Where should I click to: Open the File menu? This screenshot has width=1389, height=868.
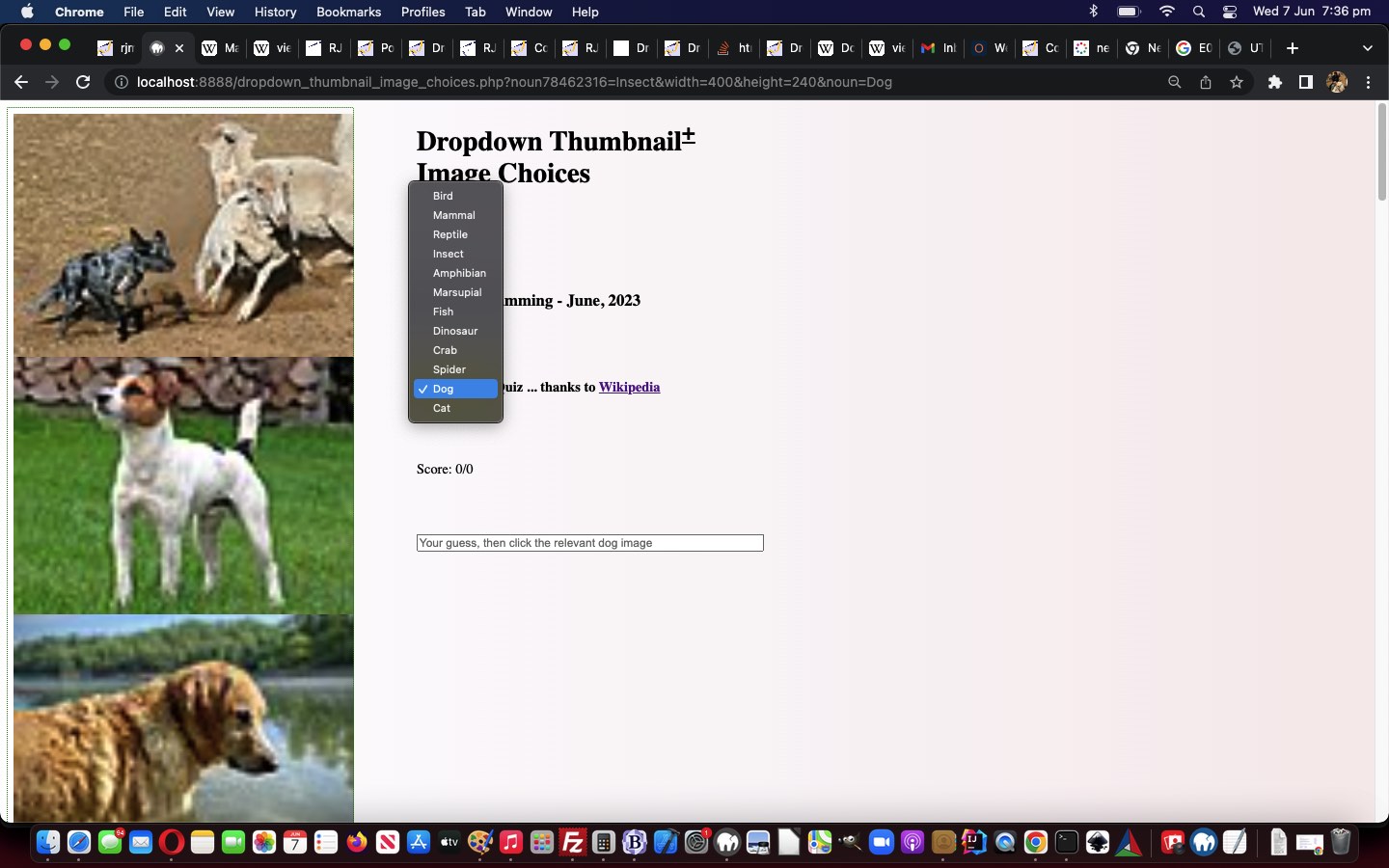[x=134, y=12]
